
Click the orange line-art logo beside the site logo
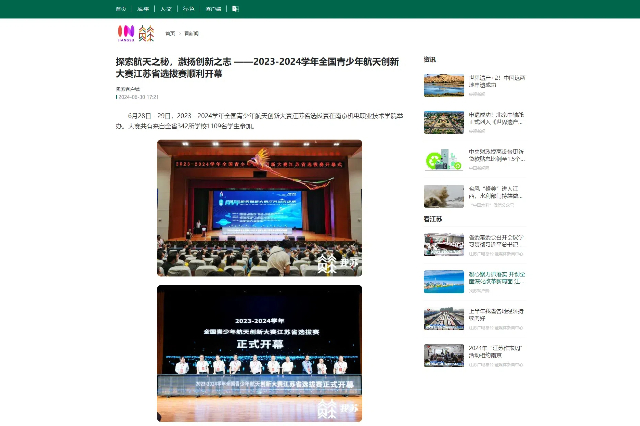pos(146,33)
